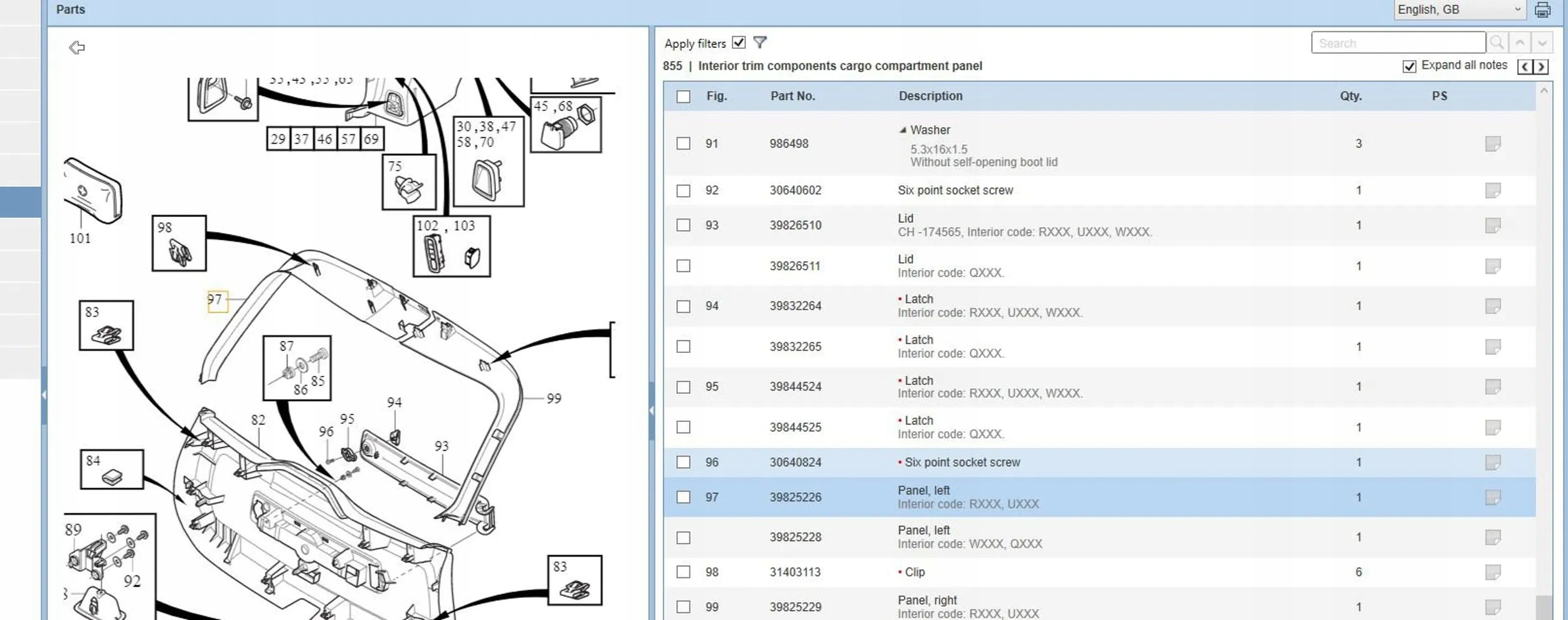Go to previous search result arrow
The image size is (1568, 620).
[x=1520, y=43]
